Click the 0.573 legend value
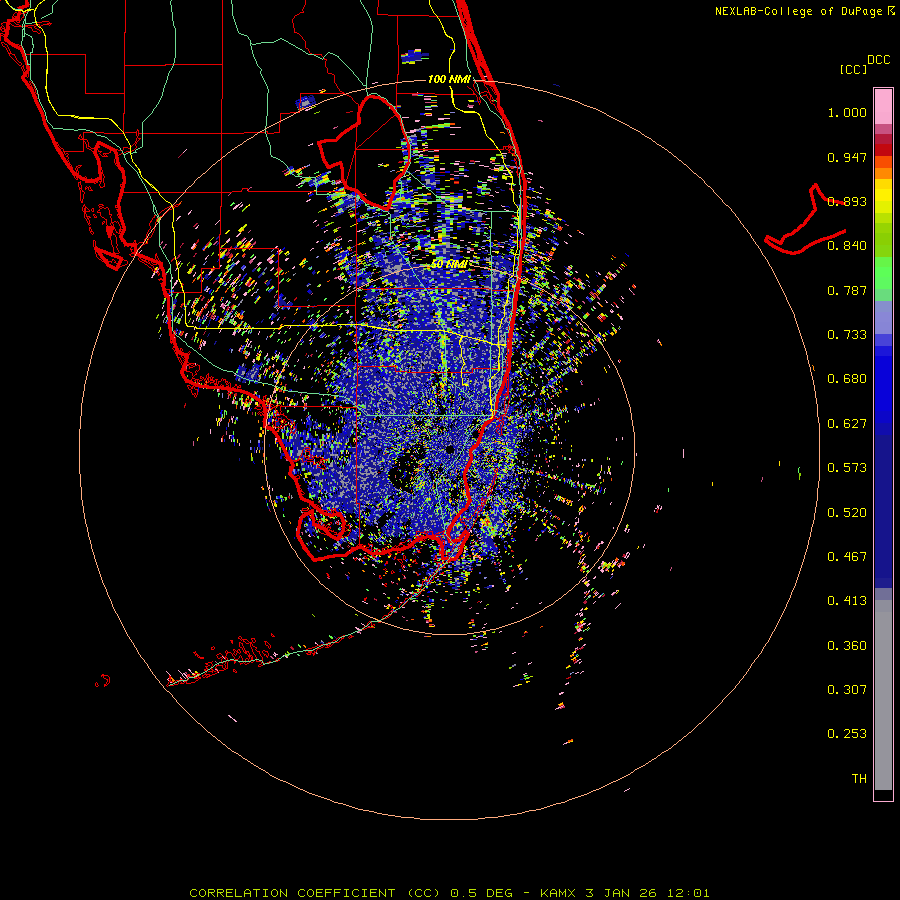 [847, 468]
